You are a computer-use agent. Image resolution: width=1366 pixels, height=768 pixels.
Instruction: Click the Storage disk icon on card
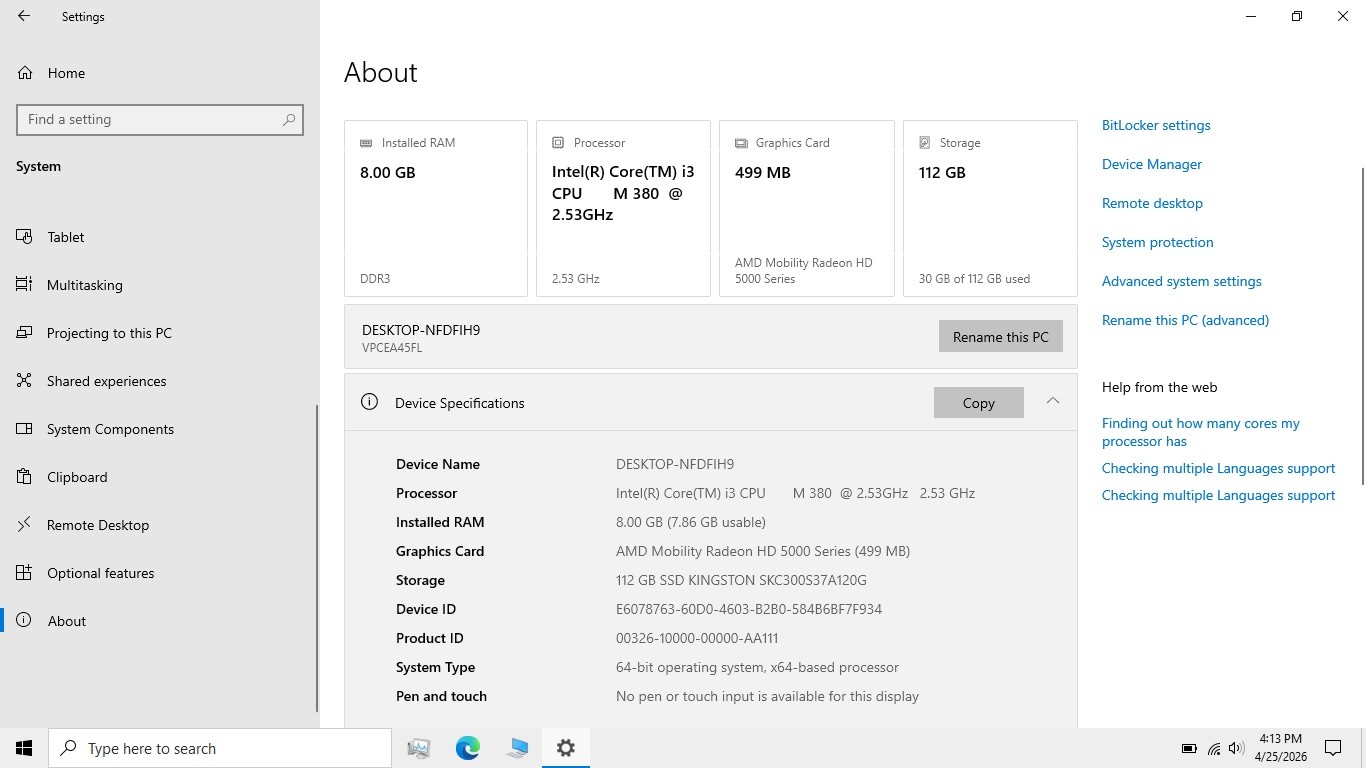(925, 143)
